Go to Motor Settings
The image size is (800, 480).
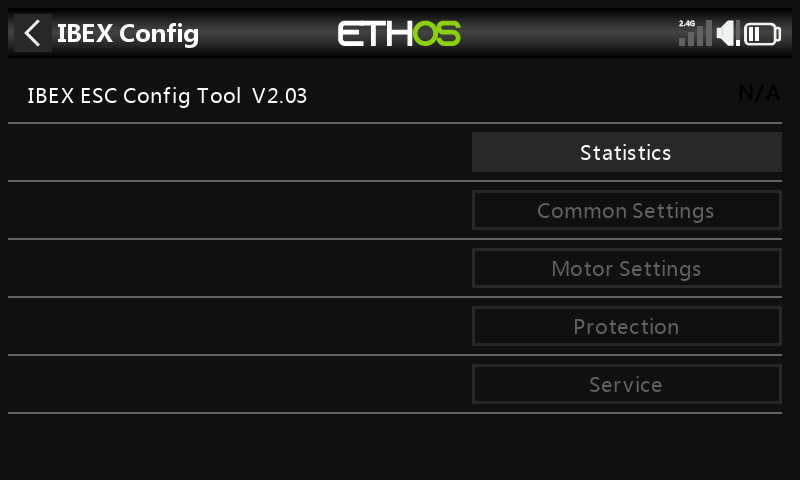(626, 269)
